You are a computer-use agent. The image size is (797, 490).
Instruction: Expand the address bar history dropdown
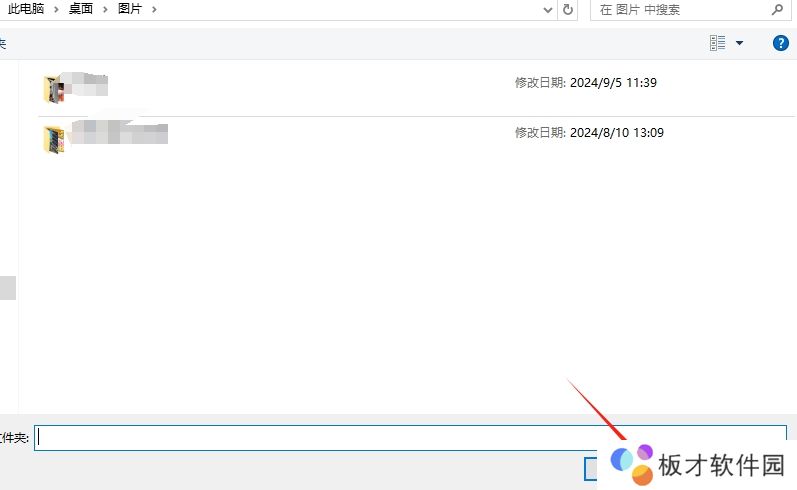[547, 9]
